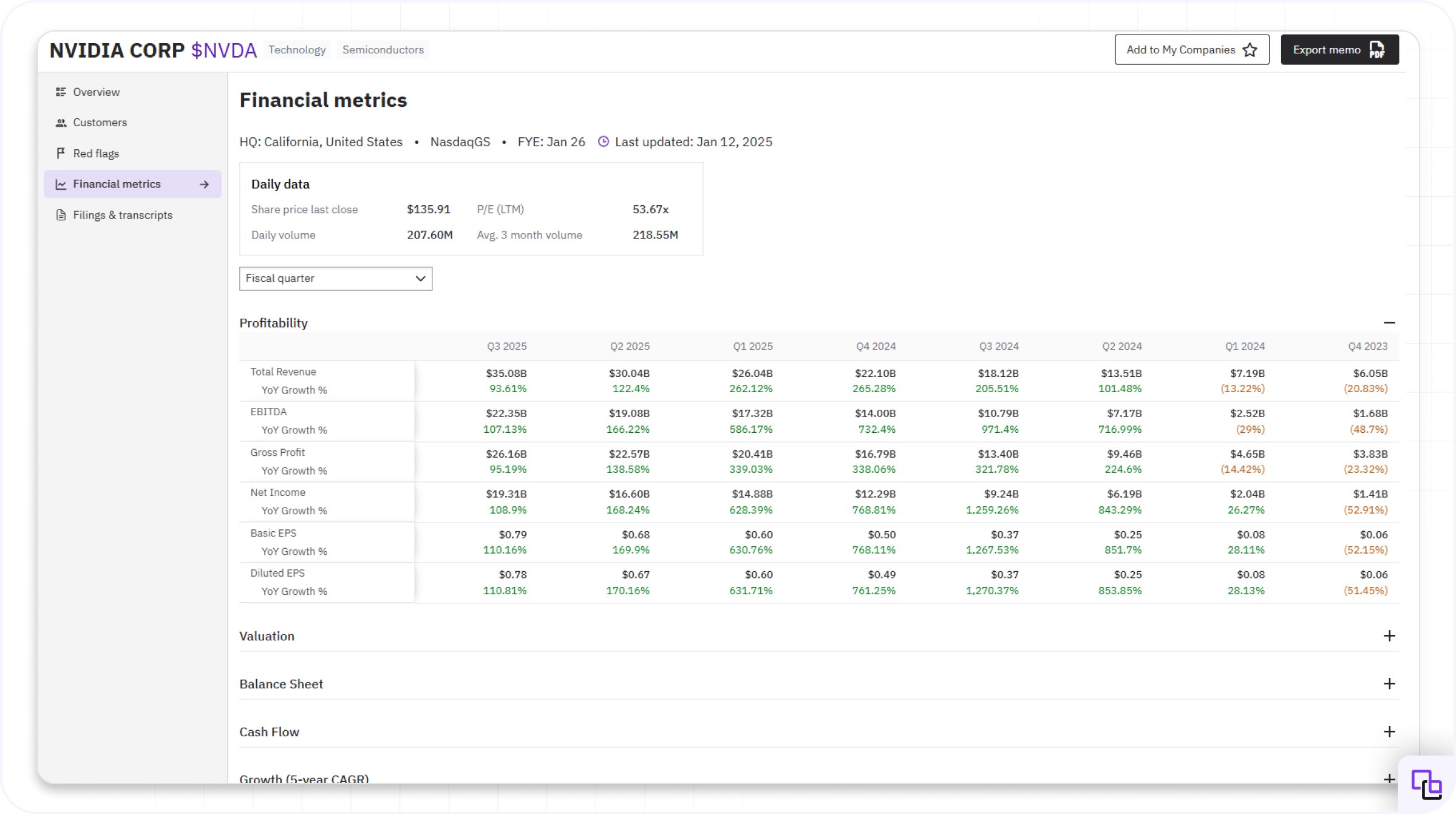
Task: Click the Filings & transcripts document icon
Action: (x=61, y=215)
